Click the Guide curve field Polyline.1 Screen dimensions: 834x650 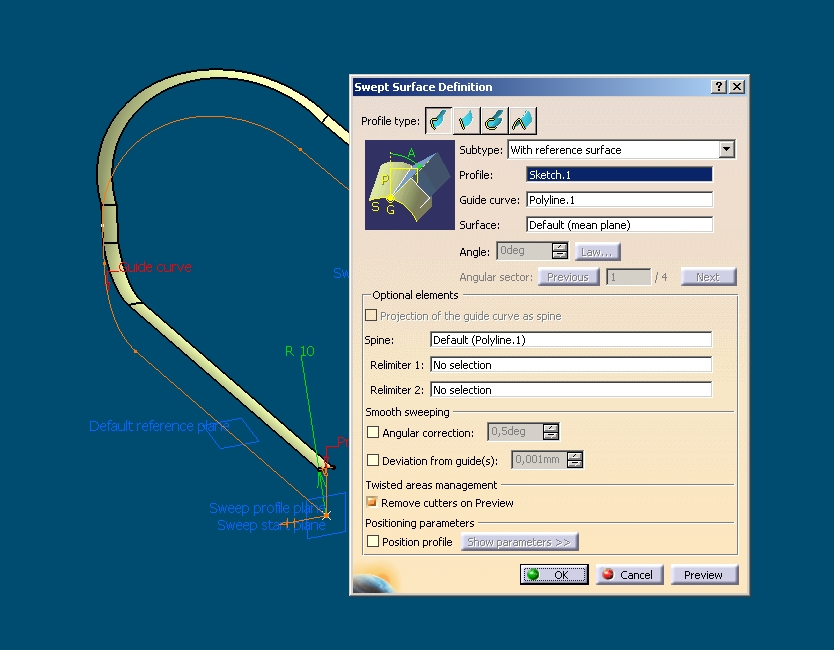619,199
